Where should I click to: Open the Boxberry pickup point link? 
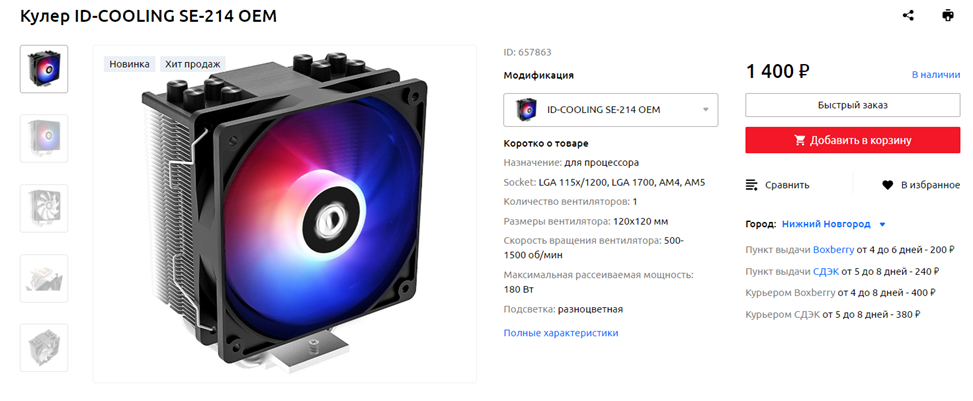[x=833, y=250]
